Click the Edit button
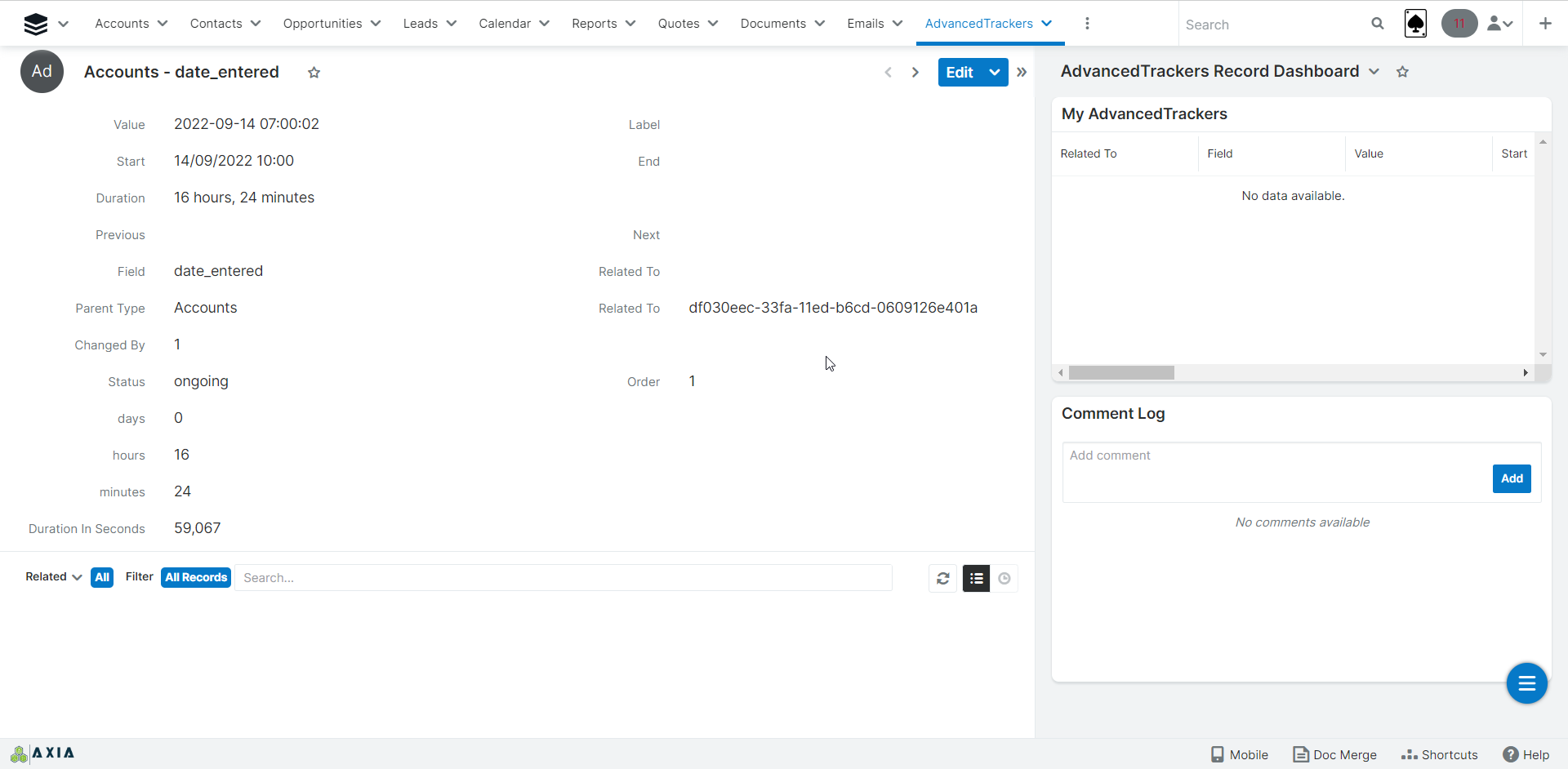The image size is (1568, 769). [x=960, y=72]
